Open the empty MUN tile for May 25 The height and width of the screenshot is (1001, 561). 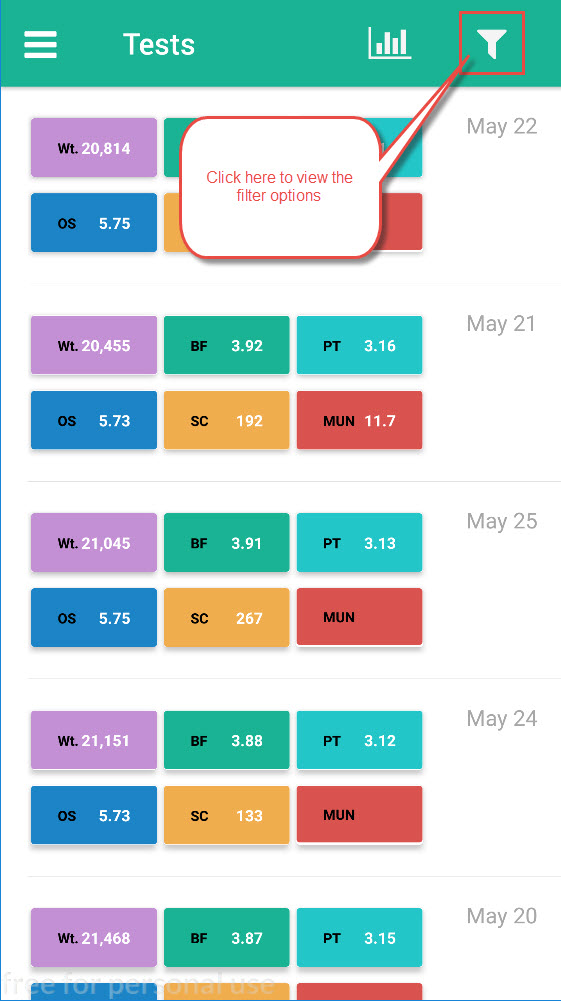point(359,618)
